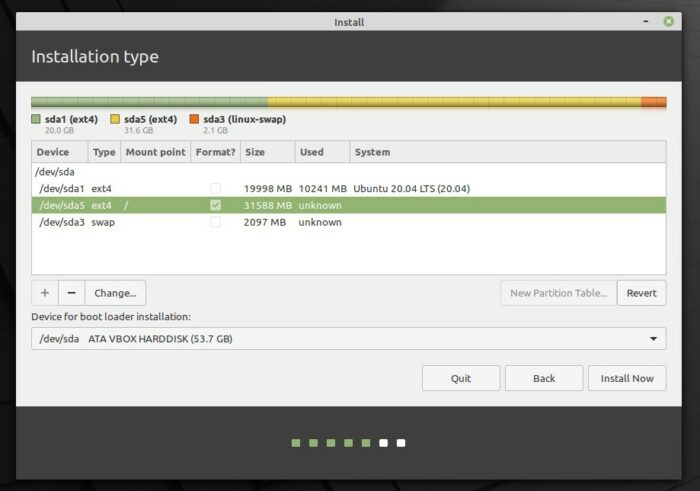Click the Size column header
Image resolution: width=700 pixels, height=491 pixels.
tap(267, 152)
